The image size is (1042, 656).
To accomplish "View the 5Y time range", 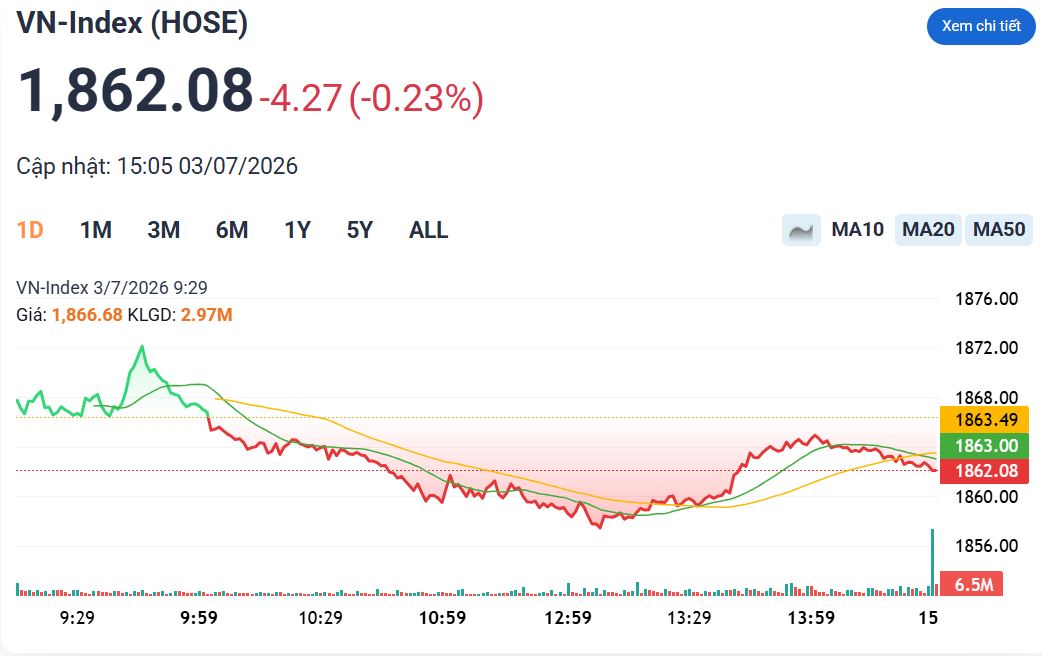I will coord(360,230).
